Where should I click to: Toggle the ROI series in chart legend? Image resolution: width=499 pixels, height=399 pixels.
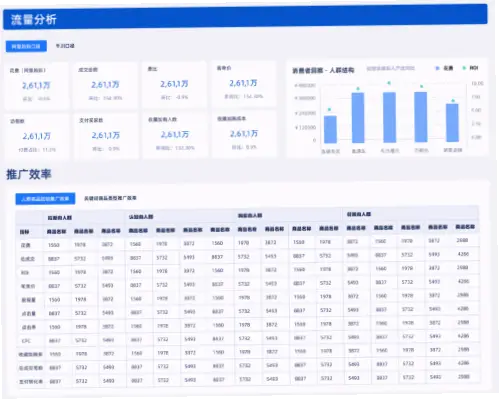click(x=474, y=68)
